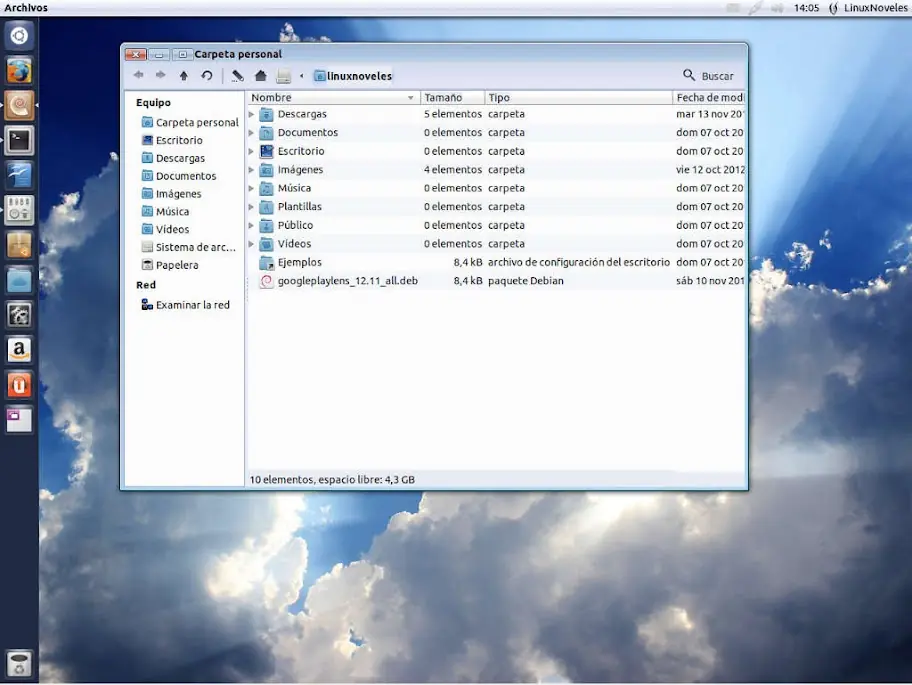This screenshot has height=685, width=912.
Task: Open Papelera in sidebar
Action: [x=170, y=265]
